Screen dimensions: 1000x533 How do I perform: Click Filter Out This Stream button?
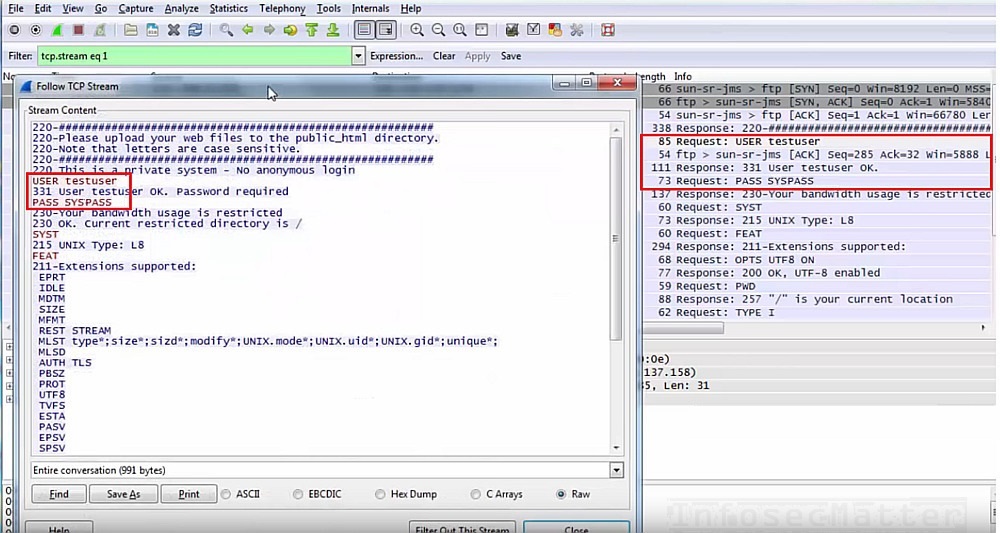tap(462, 528)
